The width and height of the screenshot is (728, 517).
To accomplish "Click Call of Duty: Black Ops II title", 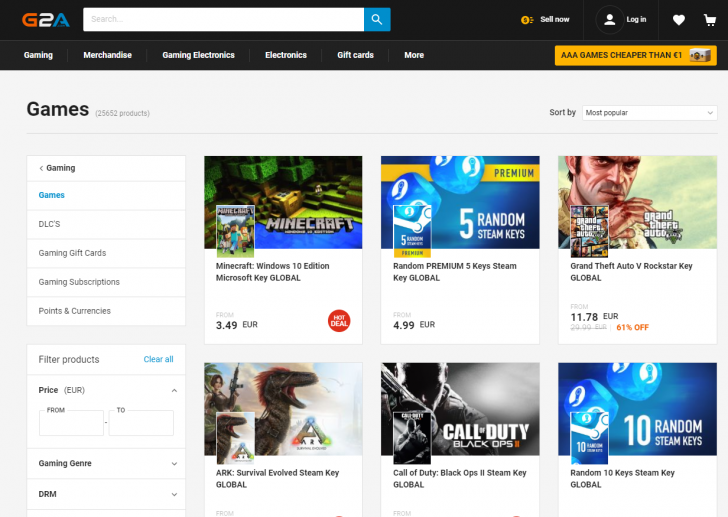I will pos(460,478).
